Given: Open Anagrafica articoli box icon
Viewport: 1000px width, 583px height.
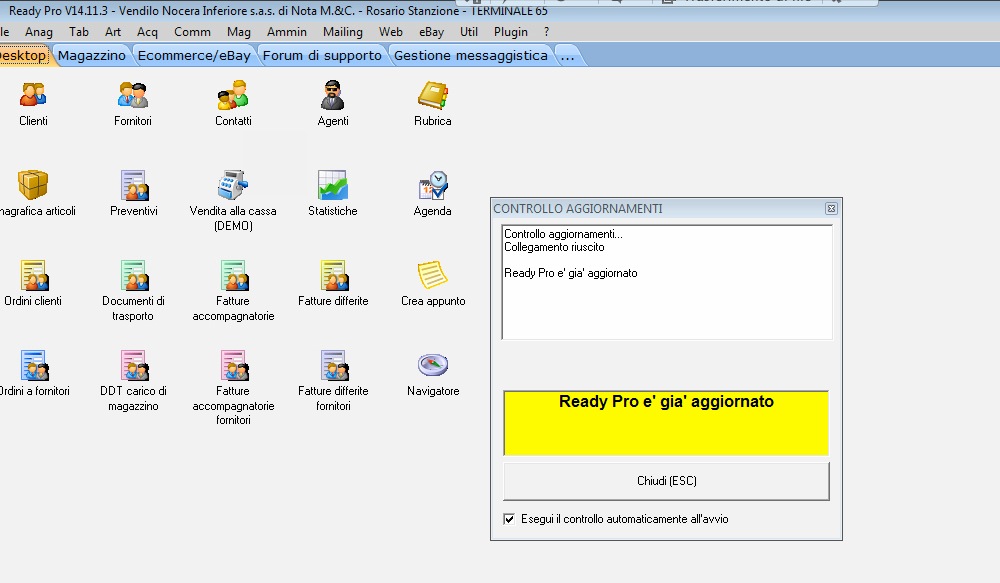Looking at the screenshot, I should click(33, 185).
